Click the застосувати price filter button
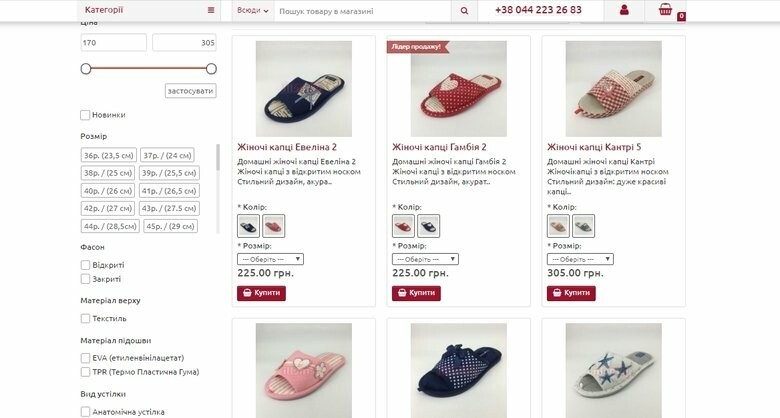 [190, 91]
